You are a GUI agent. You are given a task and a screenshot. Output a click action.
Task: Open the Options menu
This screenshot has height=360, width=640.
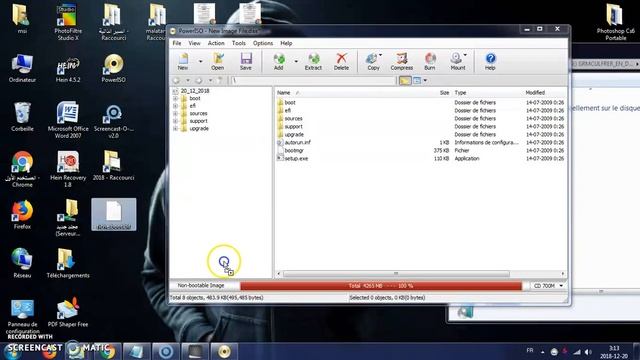coord(263,43)
